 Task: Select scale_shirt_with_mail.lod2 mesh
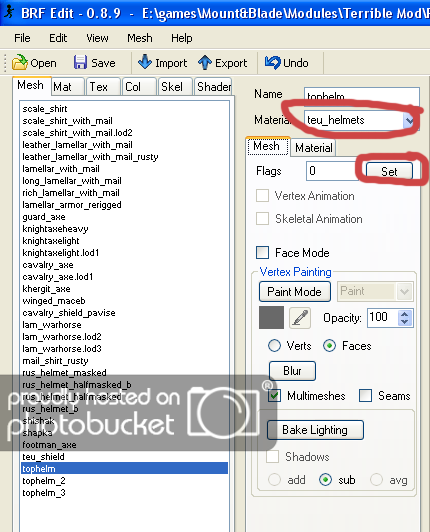(x=77, y=133)
